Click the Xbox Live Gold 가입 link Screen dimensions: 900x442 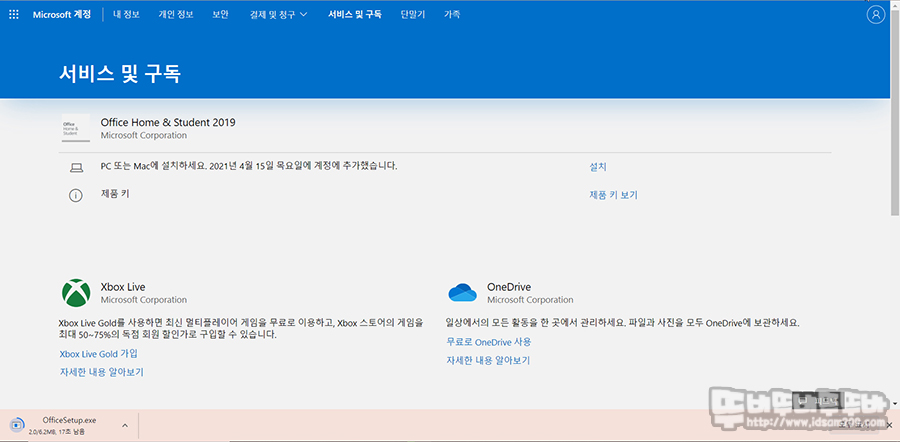(x=99, y=354)
